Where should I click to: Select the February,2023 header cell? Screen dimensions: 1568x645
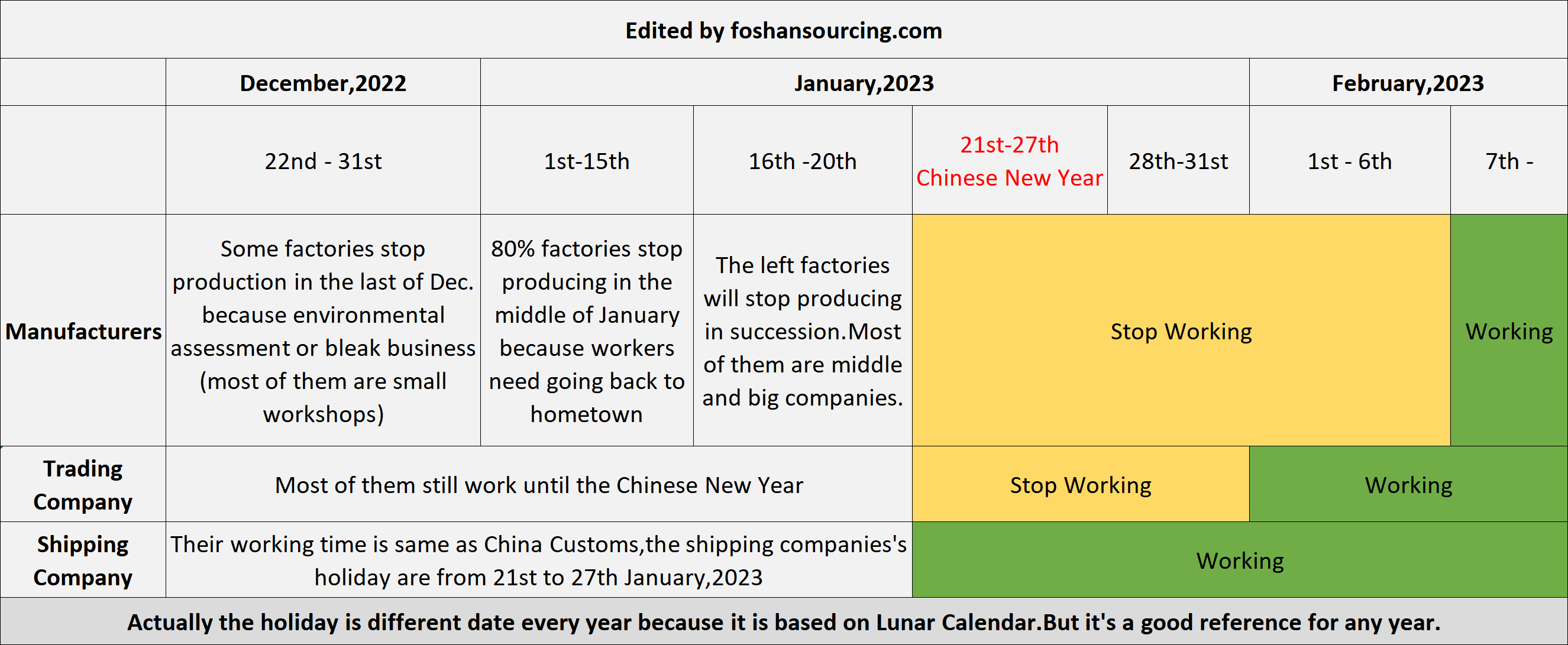coord(1408,82)
